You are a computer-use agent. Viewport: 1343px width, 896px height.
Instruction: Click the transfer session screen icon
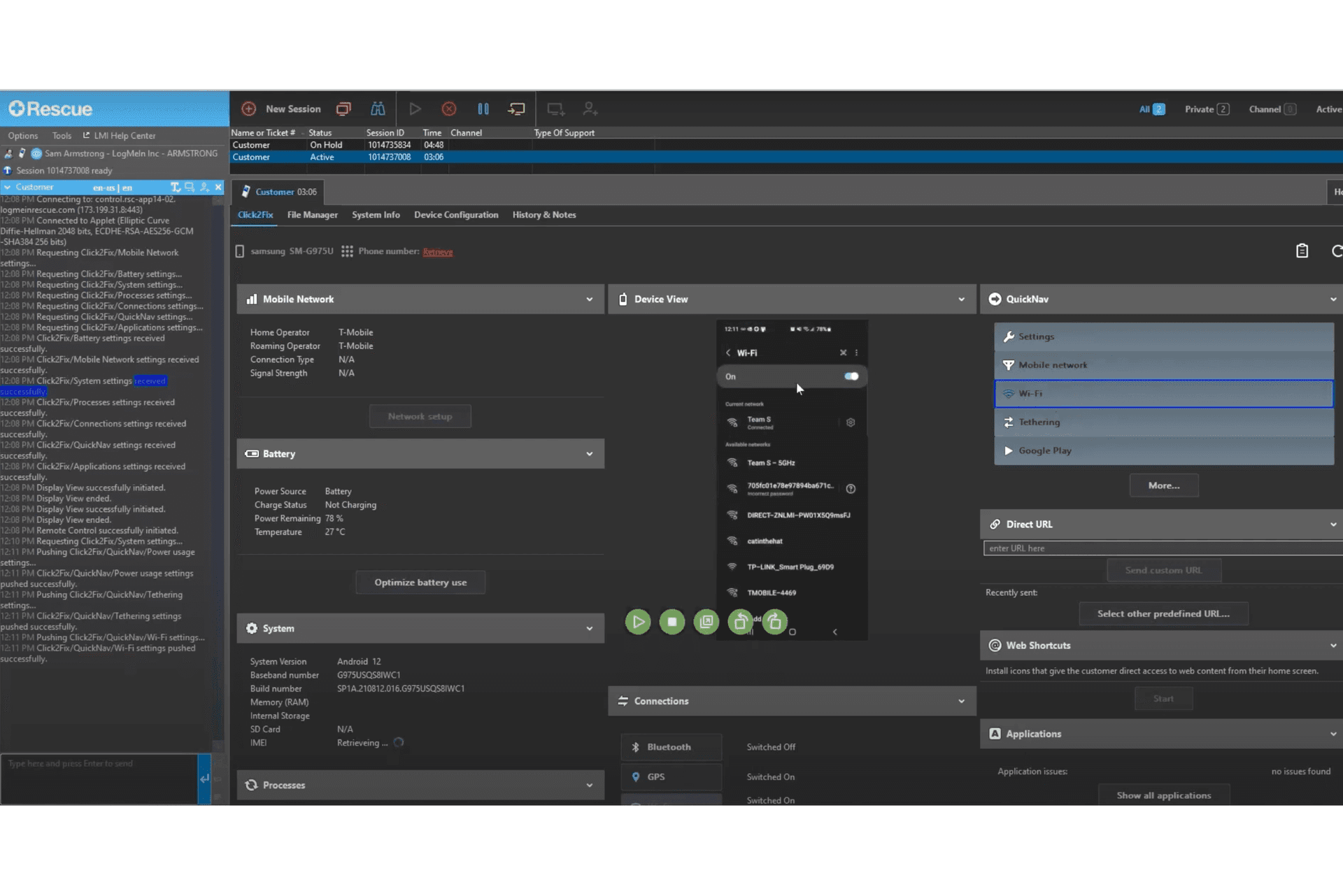point(517,109)
